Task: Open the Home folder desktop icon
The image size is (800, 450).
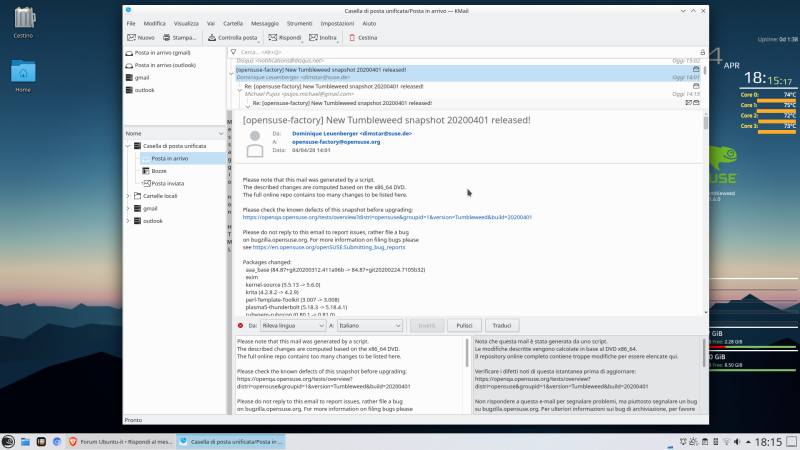Action: (23, 76)
